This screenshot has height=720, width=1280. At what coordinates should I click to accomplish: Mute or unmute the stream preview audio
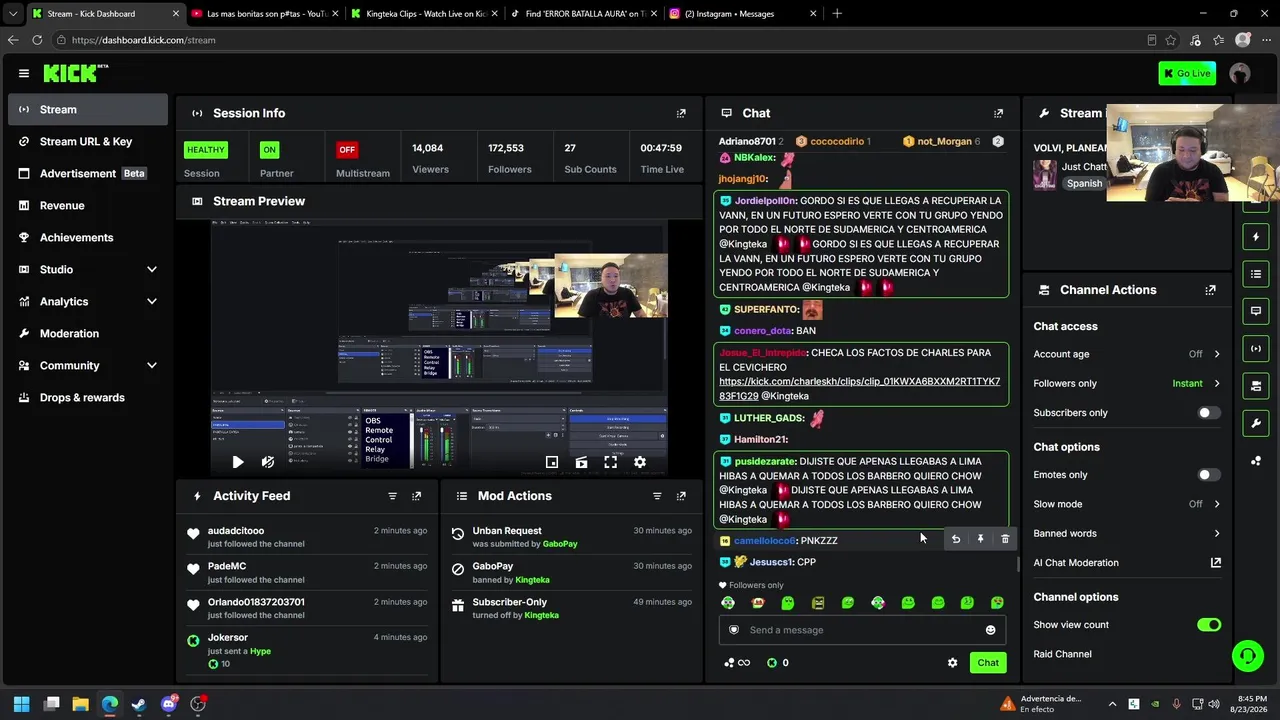click(x=267, y=462)
